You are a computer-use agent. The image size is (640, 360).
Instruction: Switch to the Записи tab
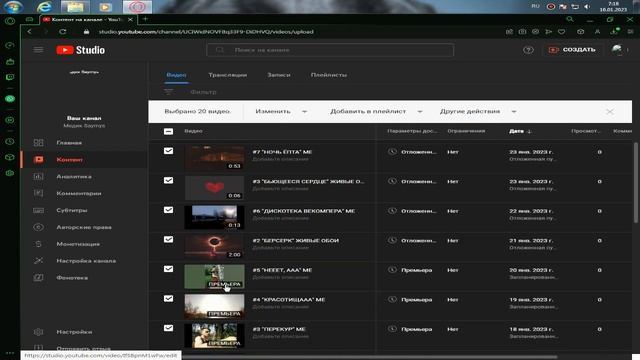[279, 75]
